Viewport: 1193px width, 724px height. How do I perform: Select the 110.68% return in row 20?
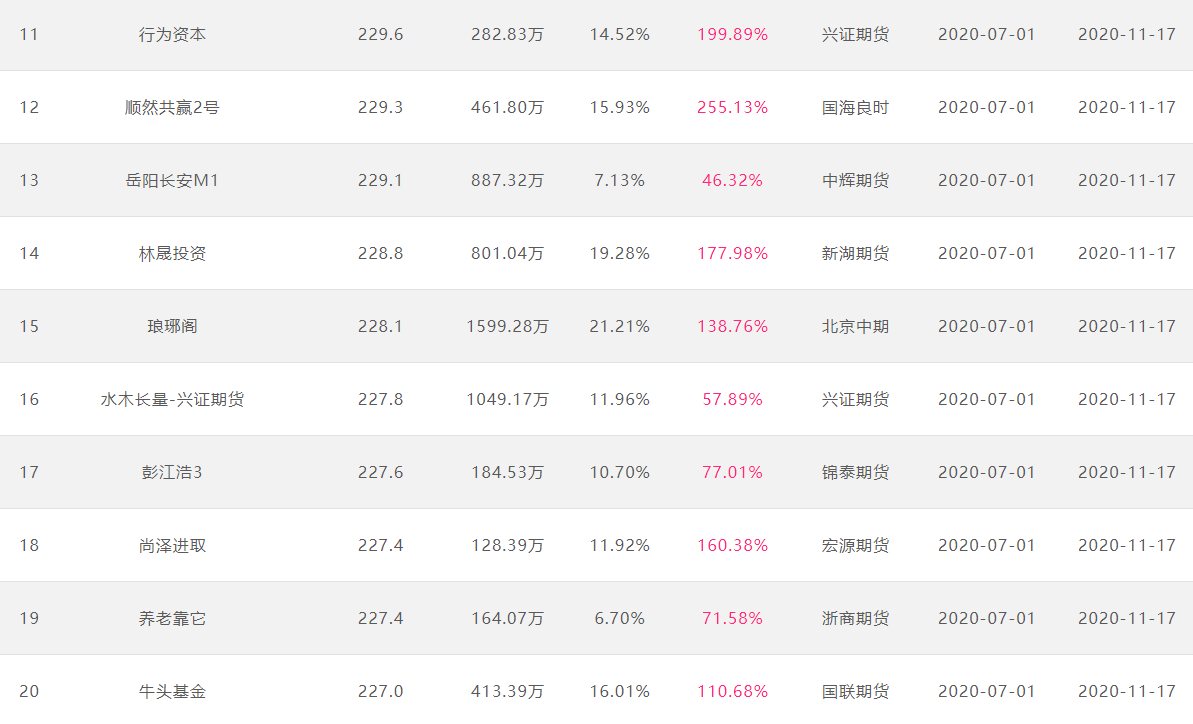[732, 692]
